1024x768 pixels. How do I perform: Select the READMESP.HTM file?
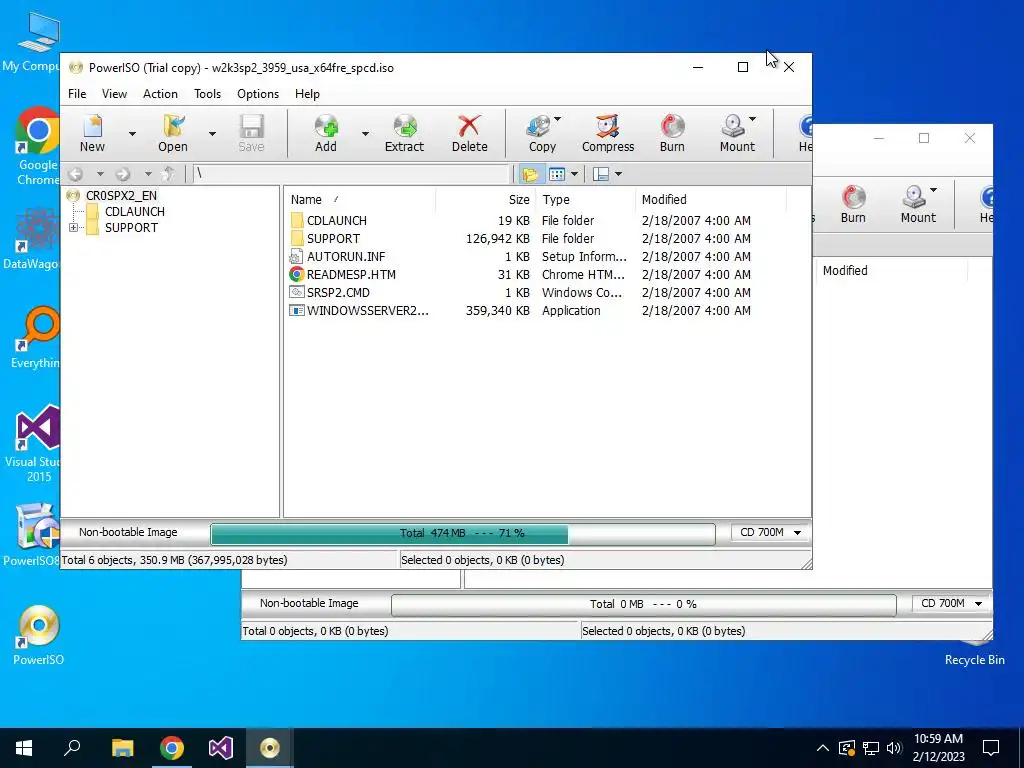(x=351, y=274)
